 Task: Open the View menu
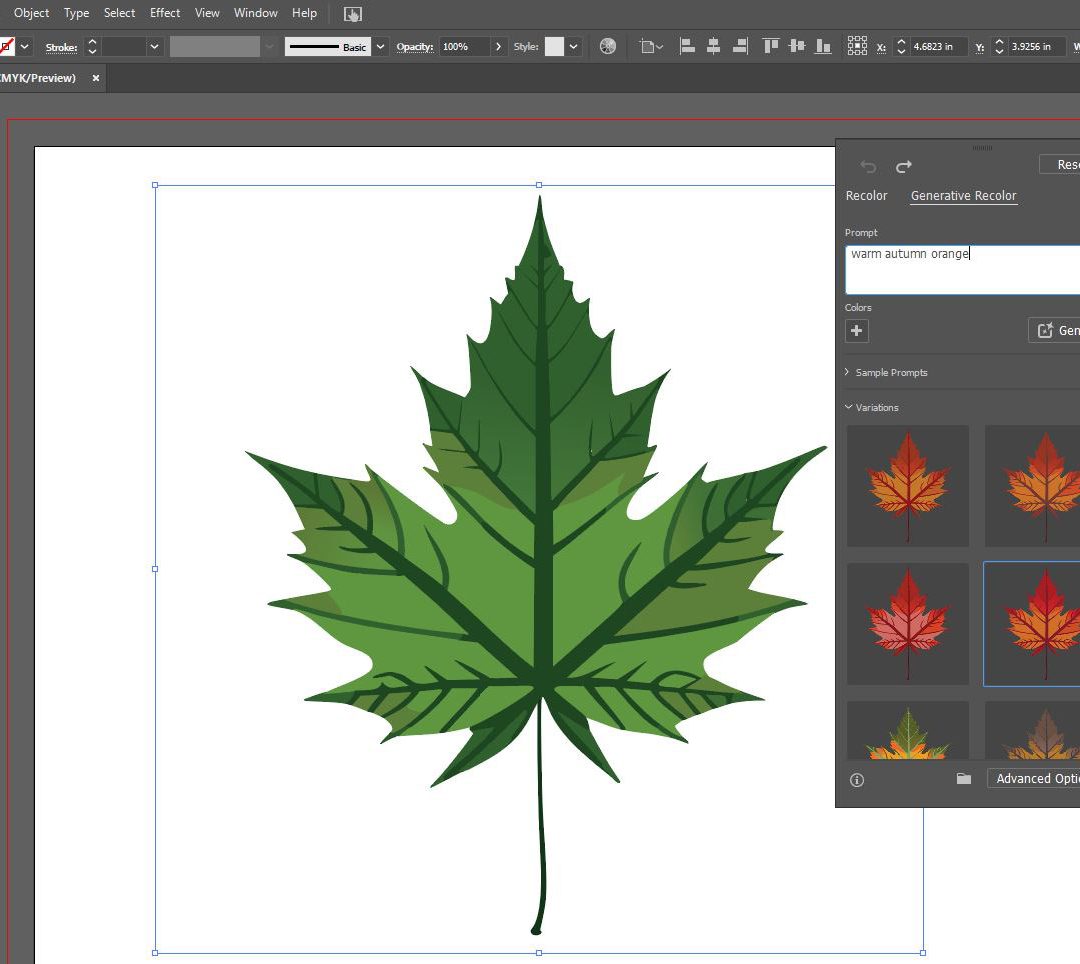click(207, 13)
